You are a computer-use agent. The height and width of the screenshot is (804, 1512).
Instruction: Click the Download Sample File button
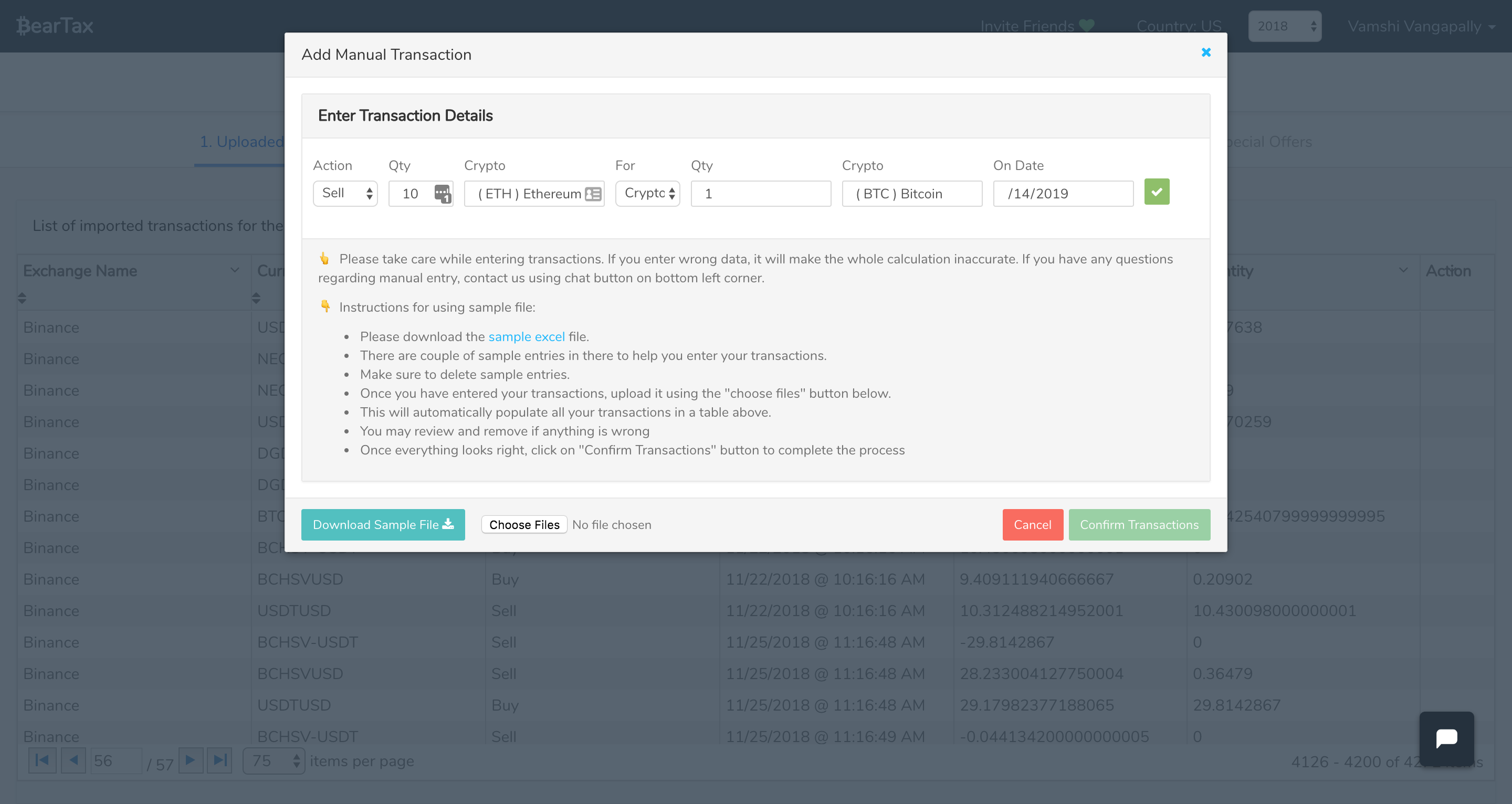[383, 525]
